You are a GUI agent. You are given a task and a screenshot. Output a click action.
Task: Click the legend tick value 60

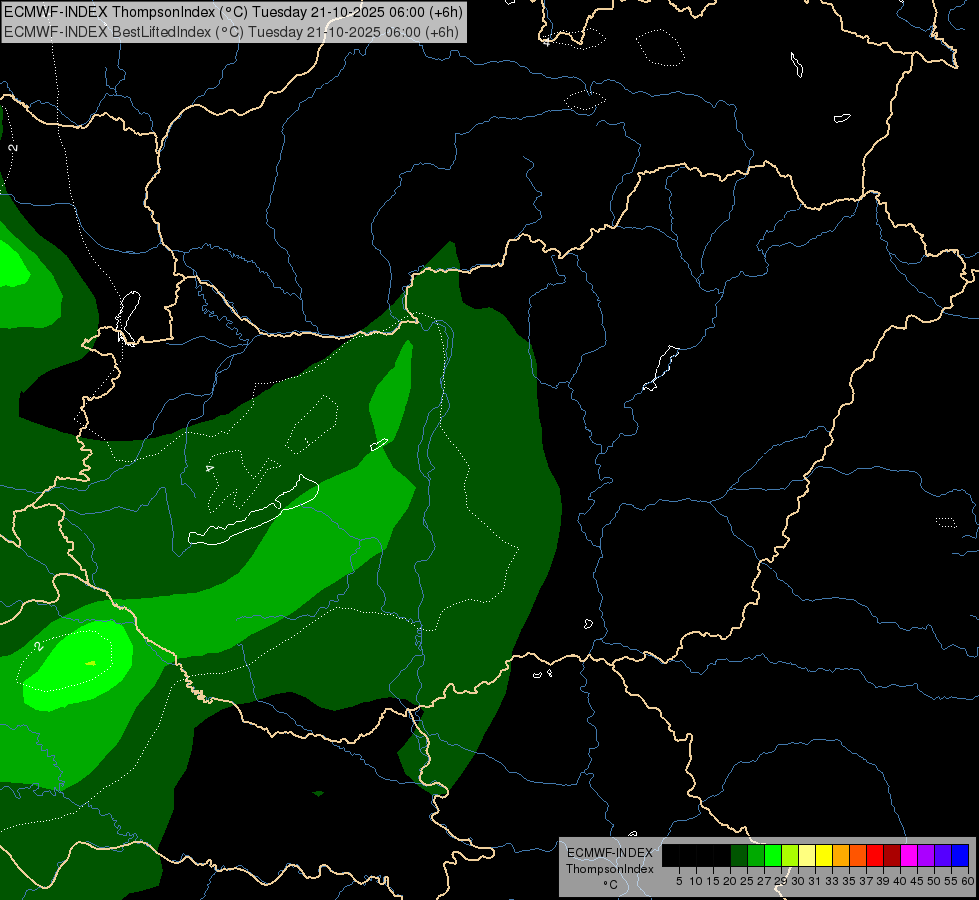(x=968, y=881)
